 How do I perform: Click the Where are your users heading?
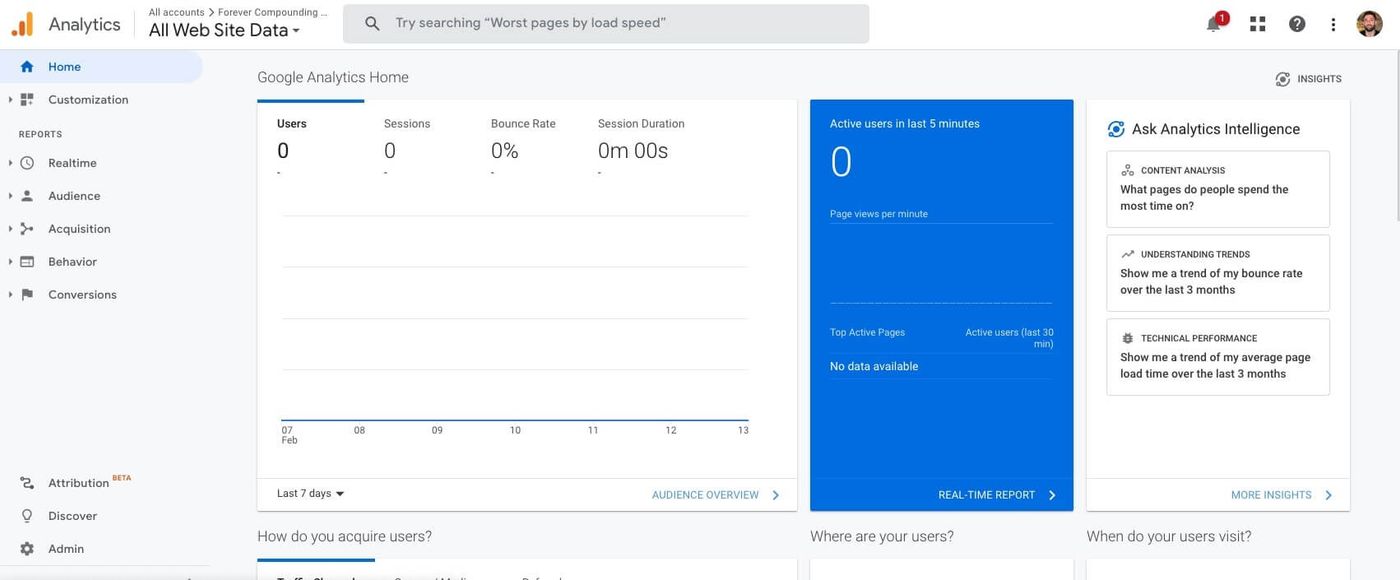882,536
